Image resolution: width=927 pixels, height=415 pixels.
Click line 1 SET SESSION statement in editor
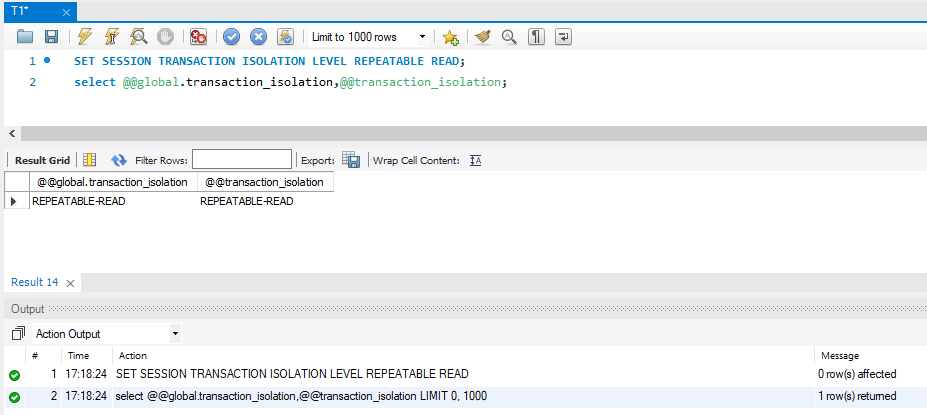coord(270,61)
